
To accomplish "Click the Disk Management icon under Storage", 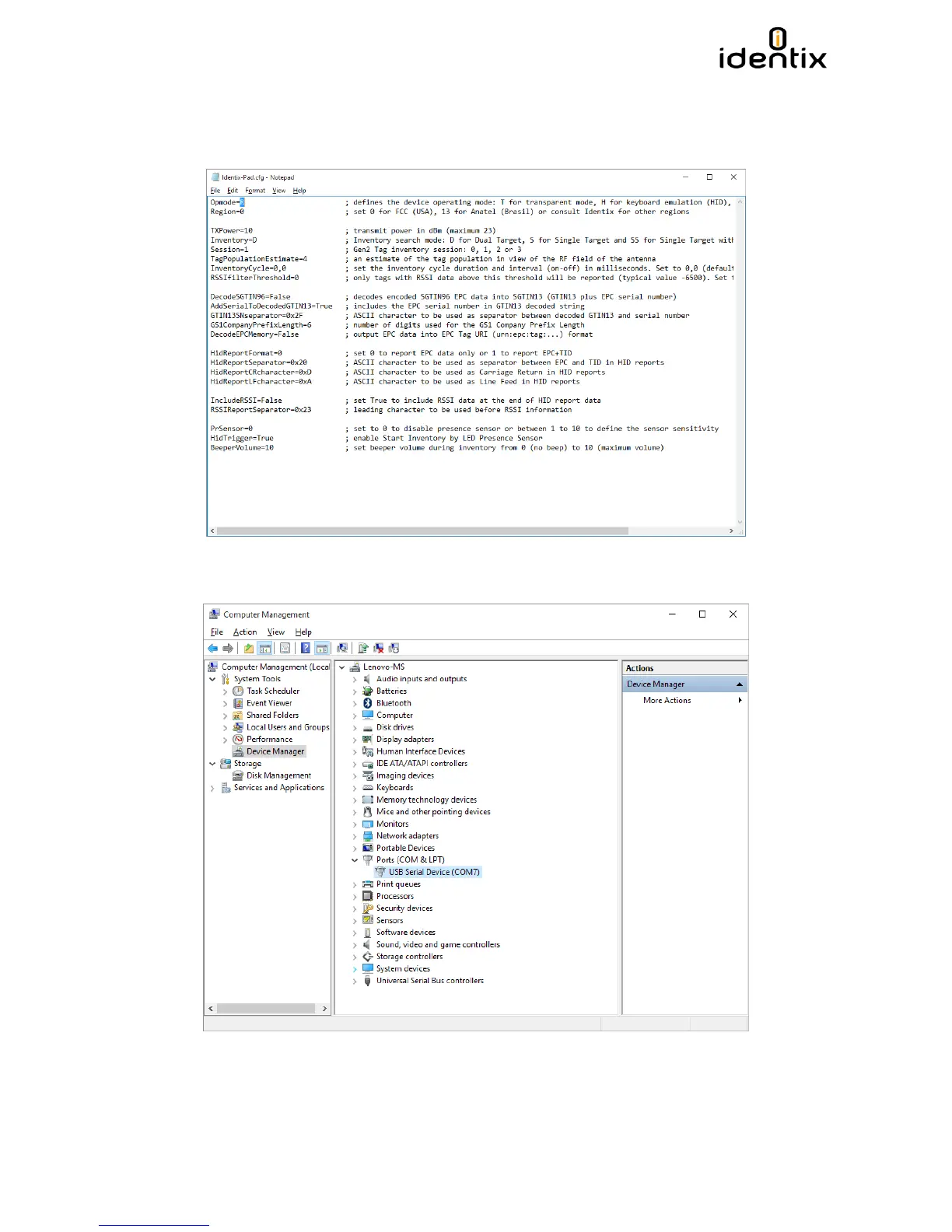I will 238,775.
